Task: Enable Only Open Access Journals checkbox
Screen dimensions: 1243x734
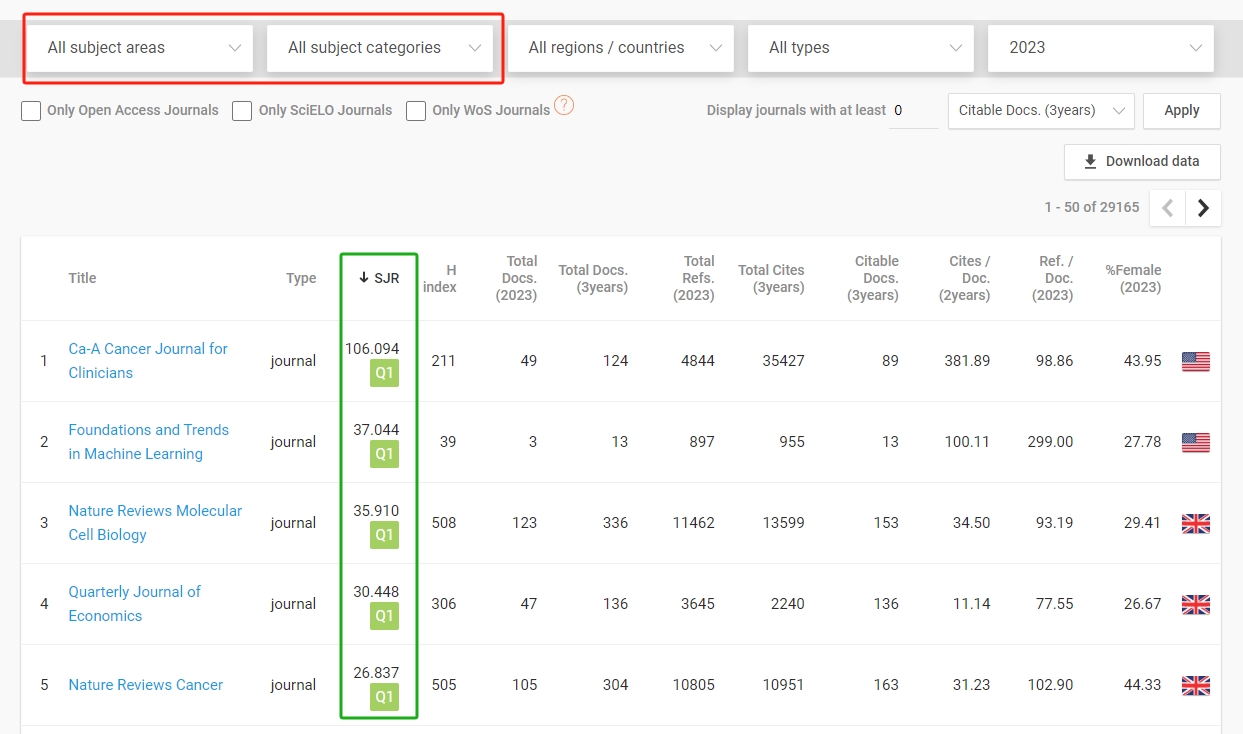Action: (x=31, y=111)
